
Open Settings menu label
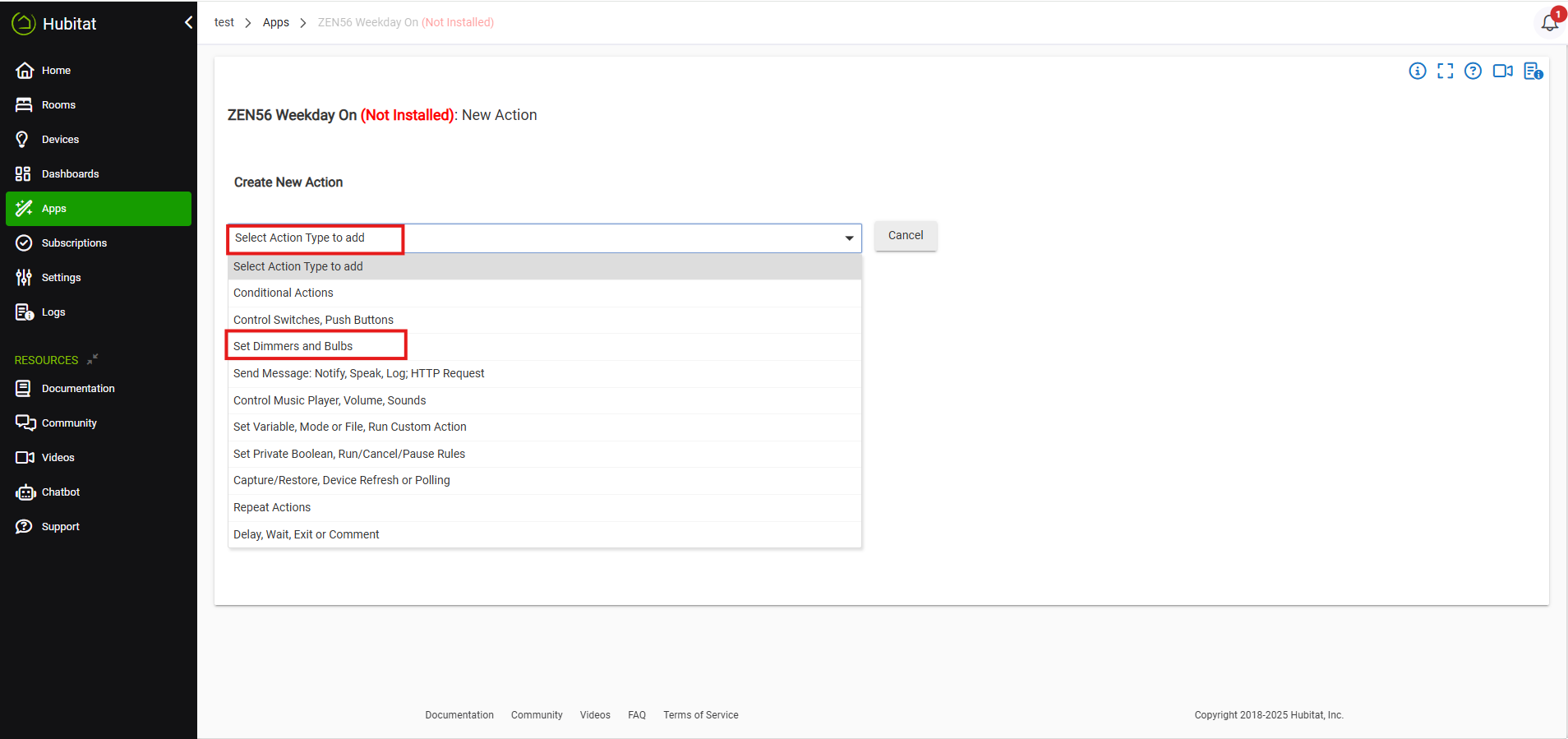[61, 278]
